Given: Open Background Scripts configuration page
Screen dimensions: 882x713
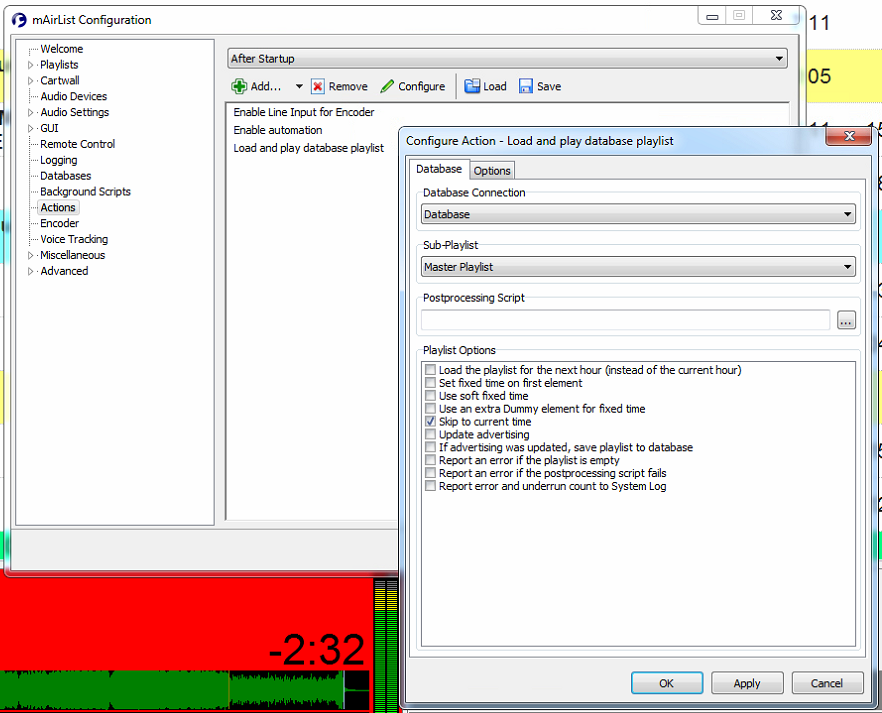Looking at the screenshot, I should [x=85, y=192].
